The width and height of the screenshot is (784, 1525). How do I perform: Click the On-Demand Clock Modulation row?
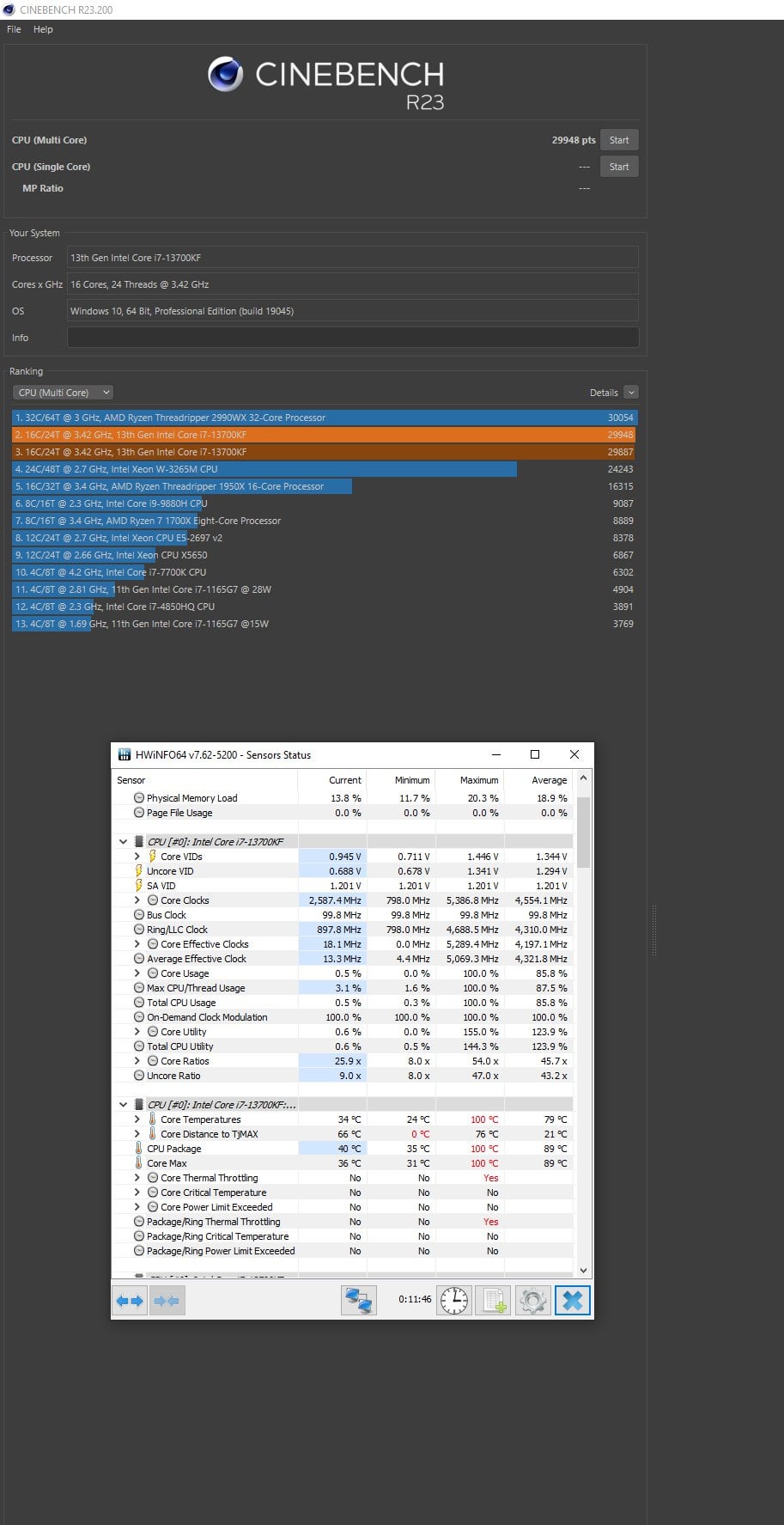[343, 1017]
